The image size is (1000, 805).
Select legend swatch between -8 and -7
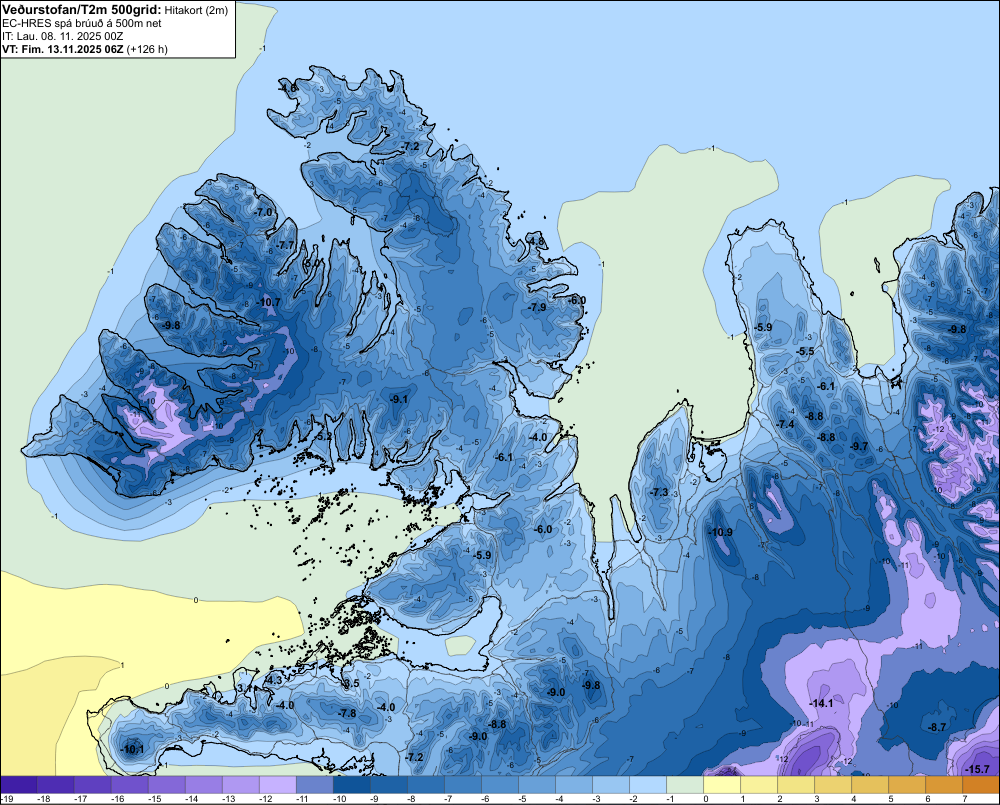pos(426,785)
